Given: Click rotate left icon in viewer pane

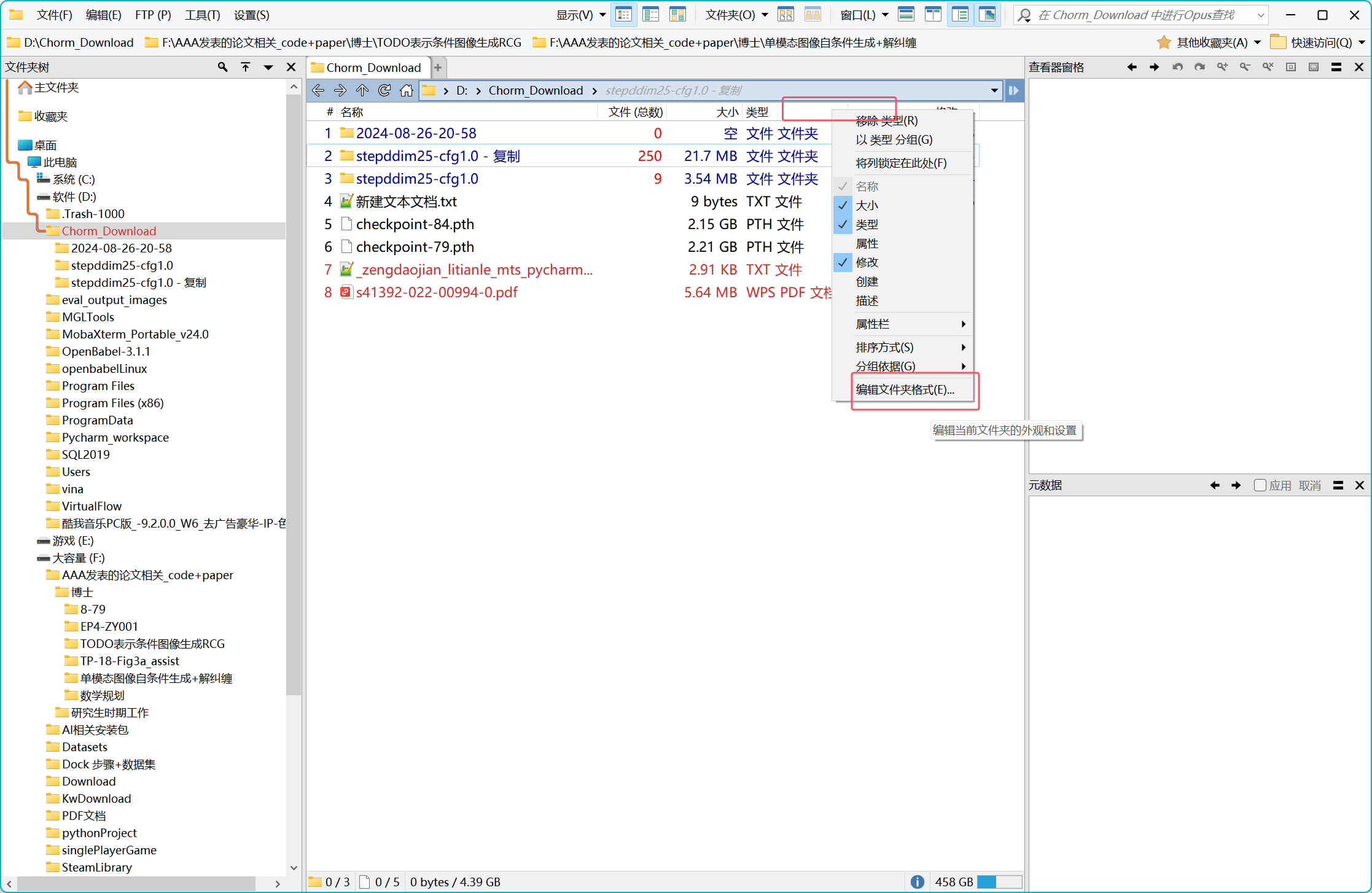Looking at the screenshot, I should pyautogui.click(x=1177, y=67).
